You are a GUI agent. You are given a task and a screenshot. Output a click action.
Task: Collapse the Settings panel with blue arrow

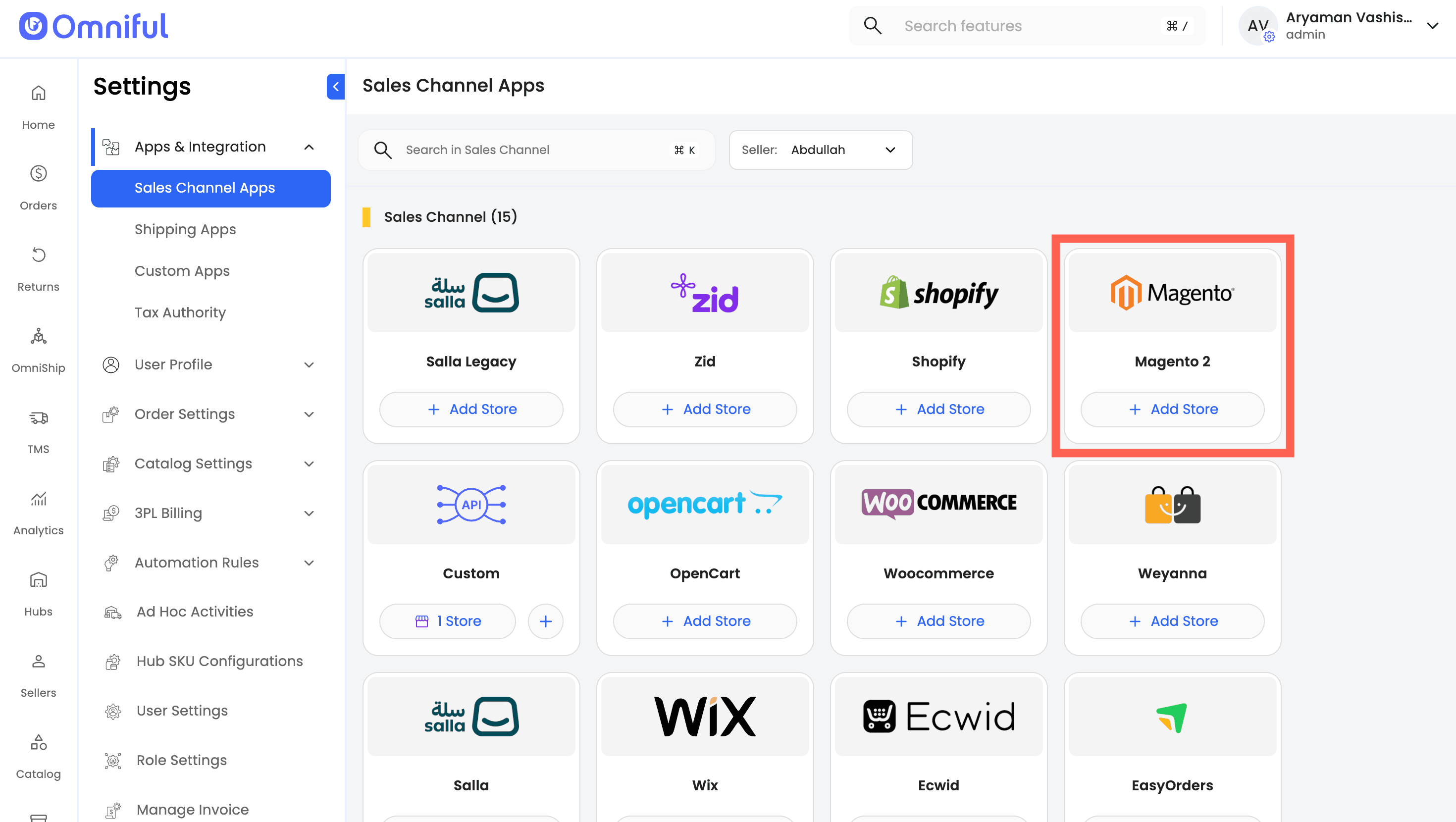pos(336,87)
